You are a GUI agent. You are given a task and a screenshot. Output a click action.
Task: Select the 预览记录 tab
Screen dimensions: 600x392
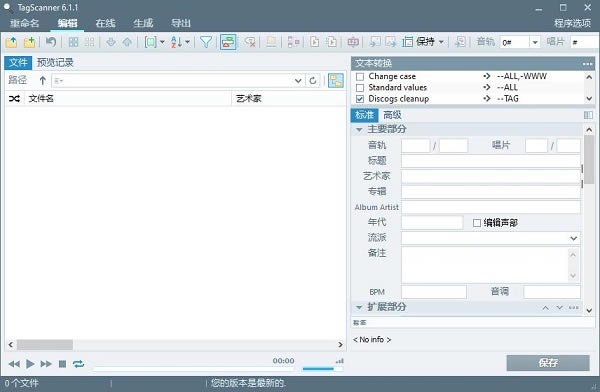coord(55,63)
